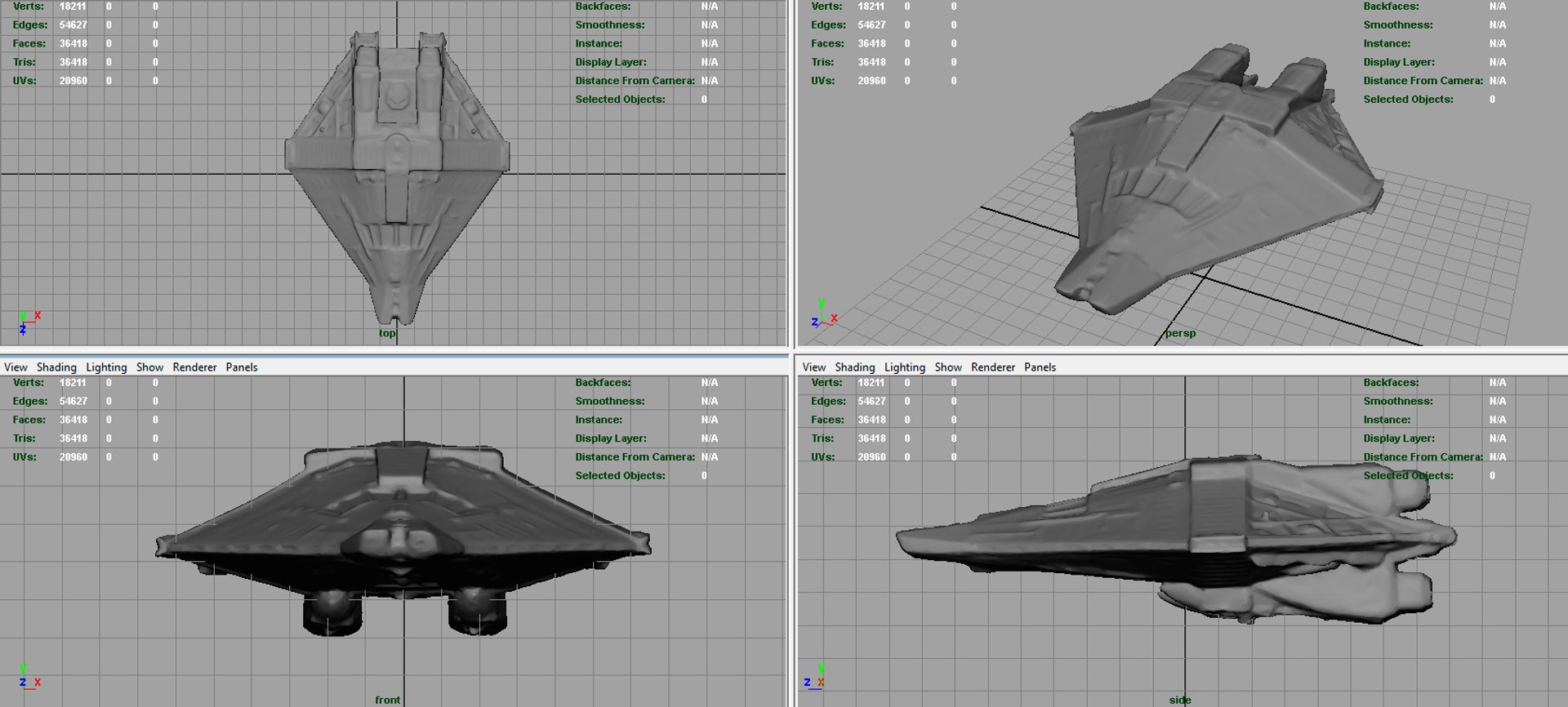
Task: Open the Shading menu in the front panel
Action: point(56,367)
